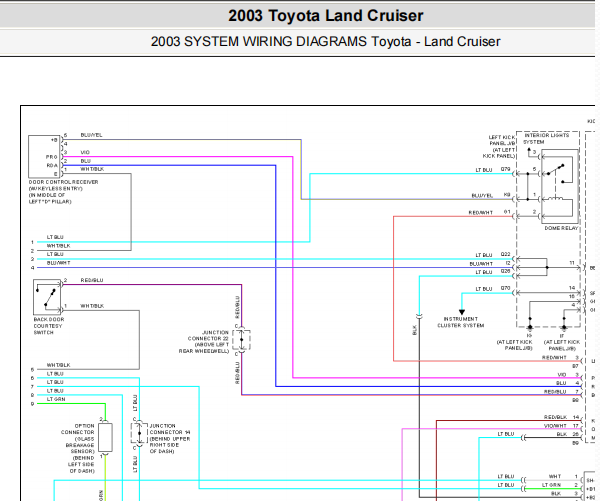Click the Junction Connector 14 dashed symbol
This screenshot has height=501, width=600.
click(139, 434)
